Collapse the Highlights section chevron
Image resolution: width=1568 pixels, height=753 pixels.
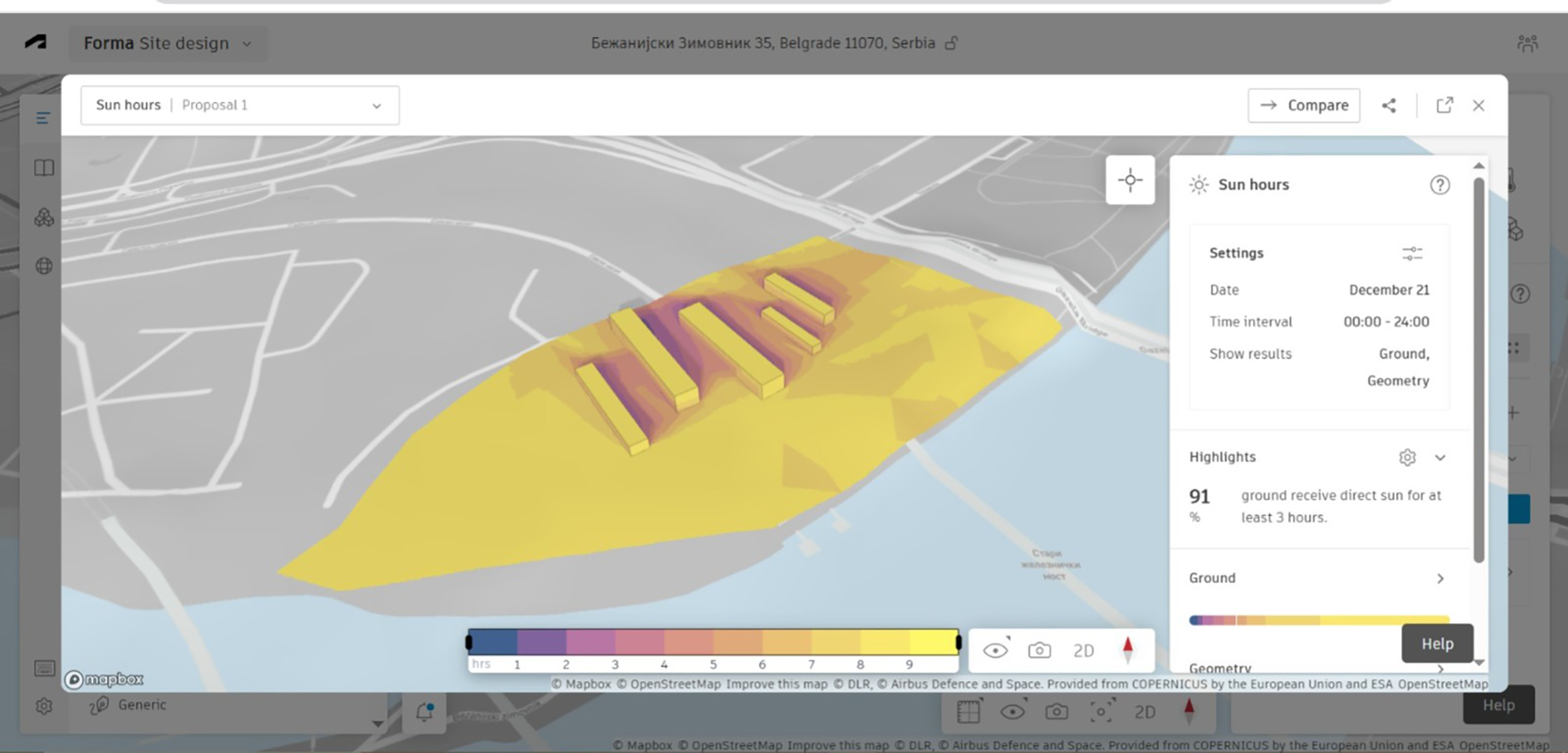coord(1440,457)
